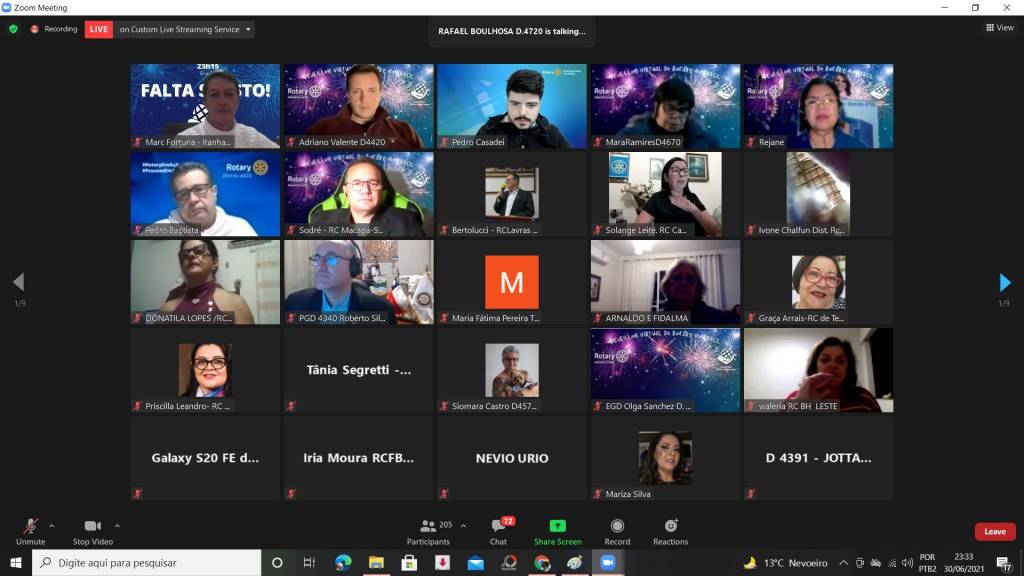Viewport: 1024px width, 576px height.
Task: Click the Unmute microphone icon
Action: pyautogui.click(x=30, y=527)
